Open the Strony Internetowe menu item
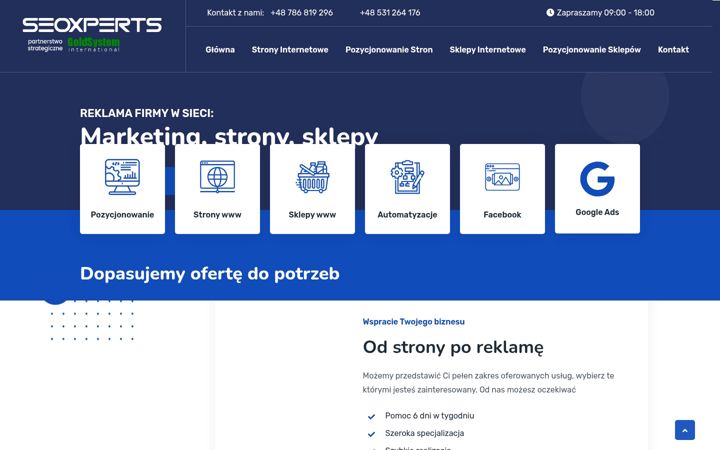The height and width of the screenshot is (450, 720). pos(290,50)
